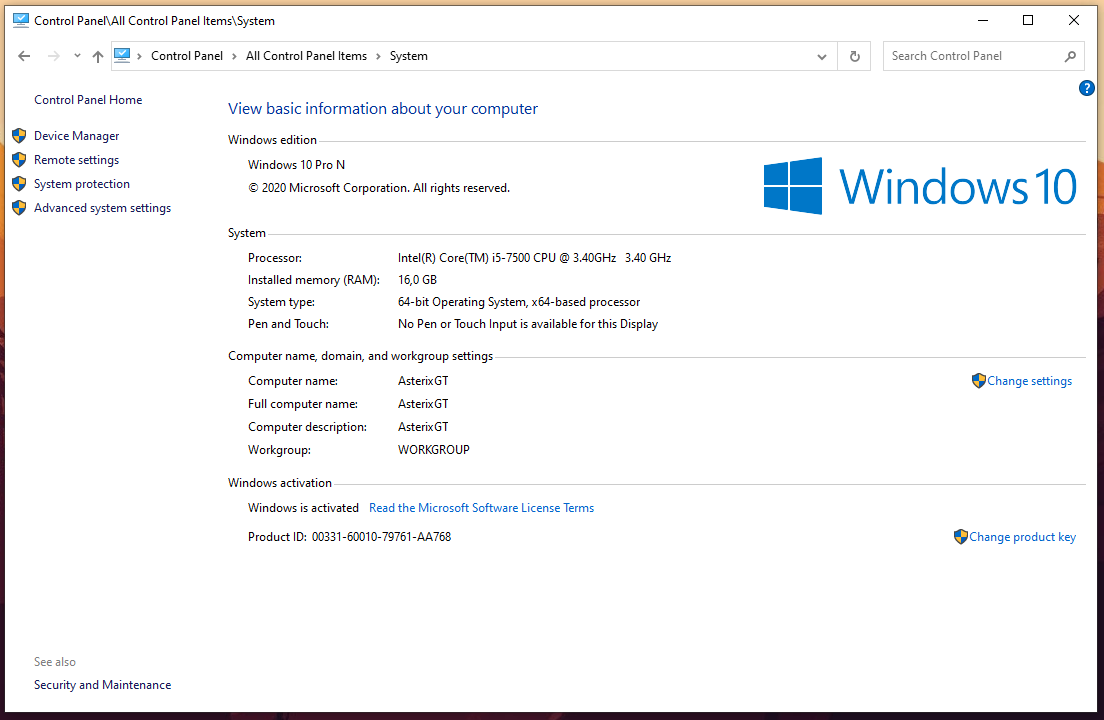Click the No Pen or Touch Input value
The width and height of the screenshot is (1104, 720).
tap(528, 324)
